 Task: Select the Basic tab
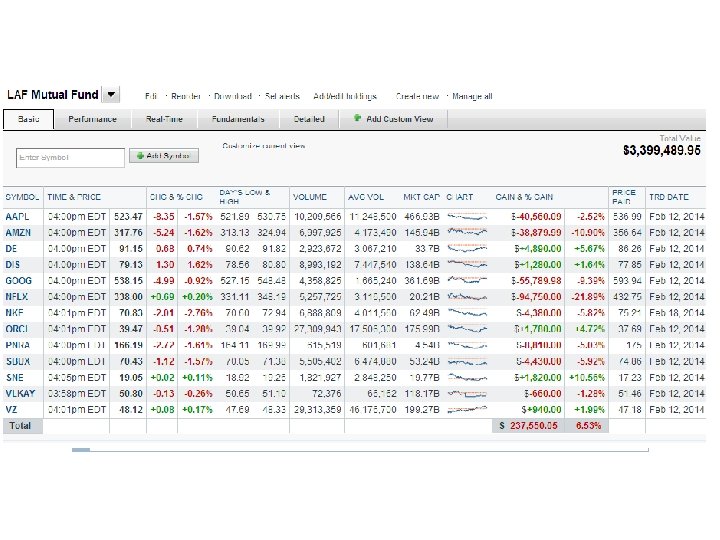coord(28,119)
